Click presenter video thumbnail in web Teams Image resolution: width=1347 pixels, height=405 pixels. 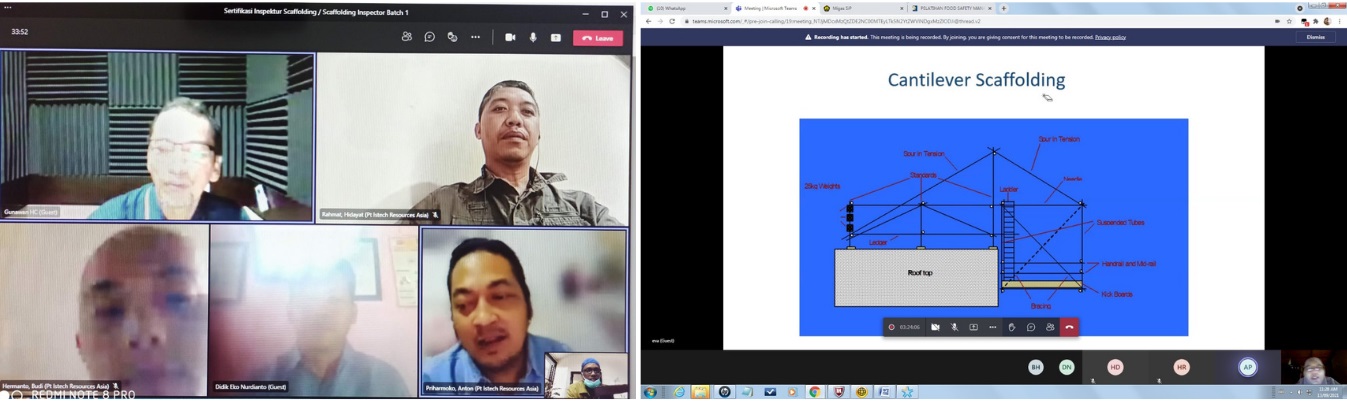coord(1314,367)
